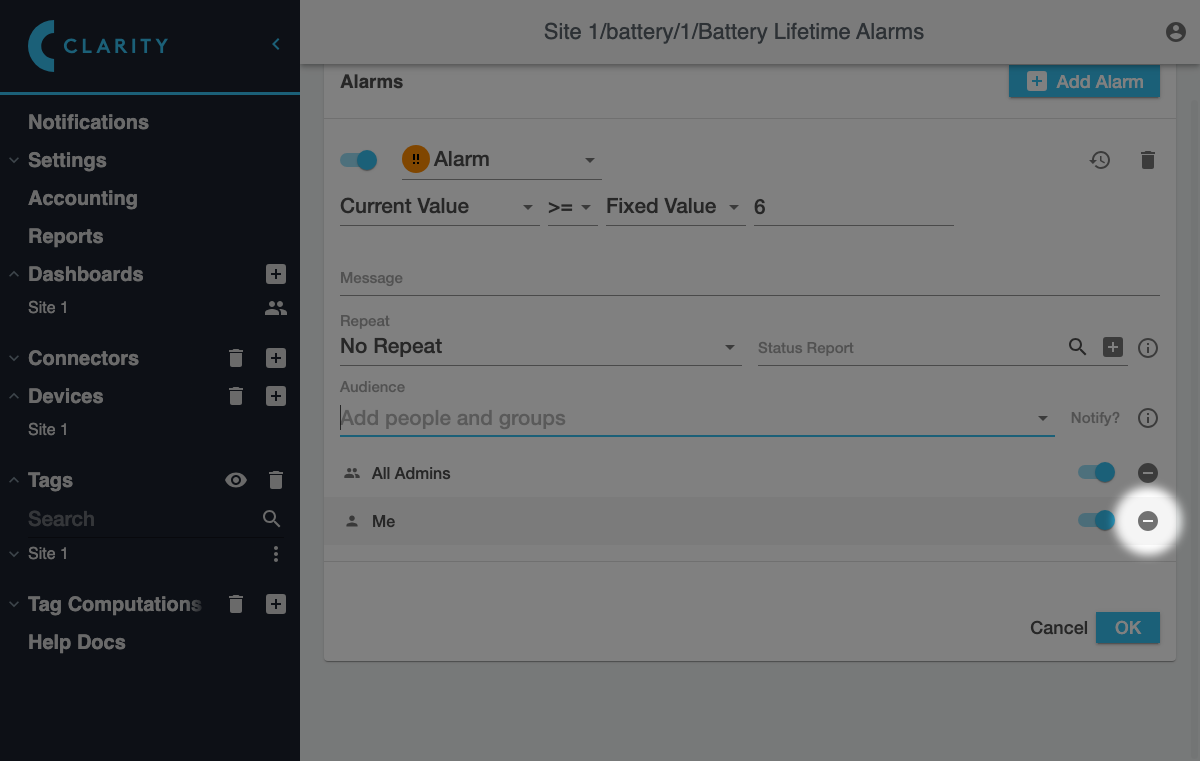Click the Status Report search icon

click(1077, 347)
